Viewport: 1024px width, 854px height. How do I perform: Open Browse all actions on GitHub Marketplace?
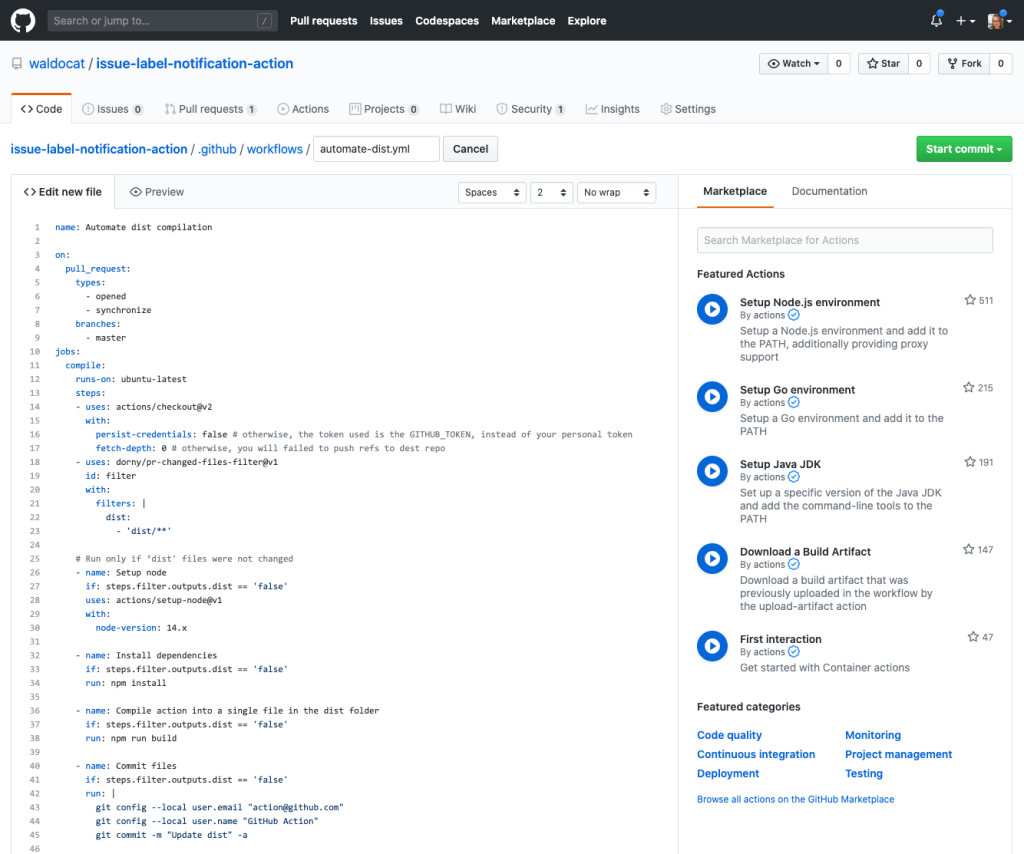coord(798,799)
